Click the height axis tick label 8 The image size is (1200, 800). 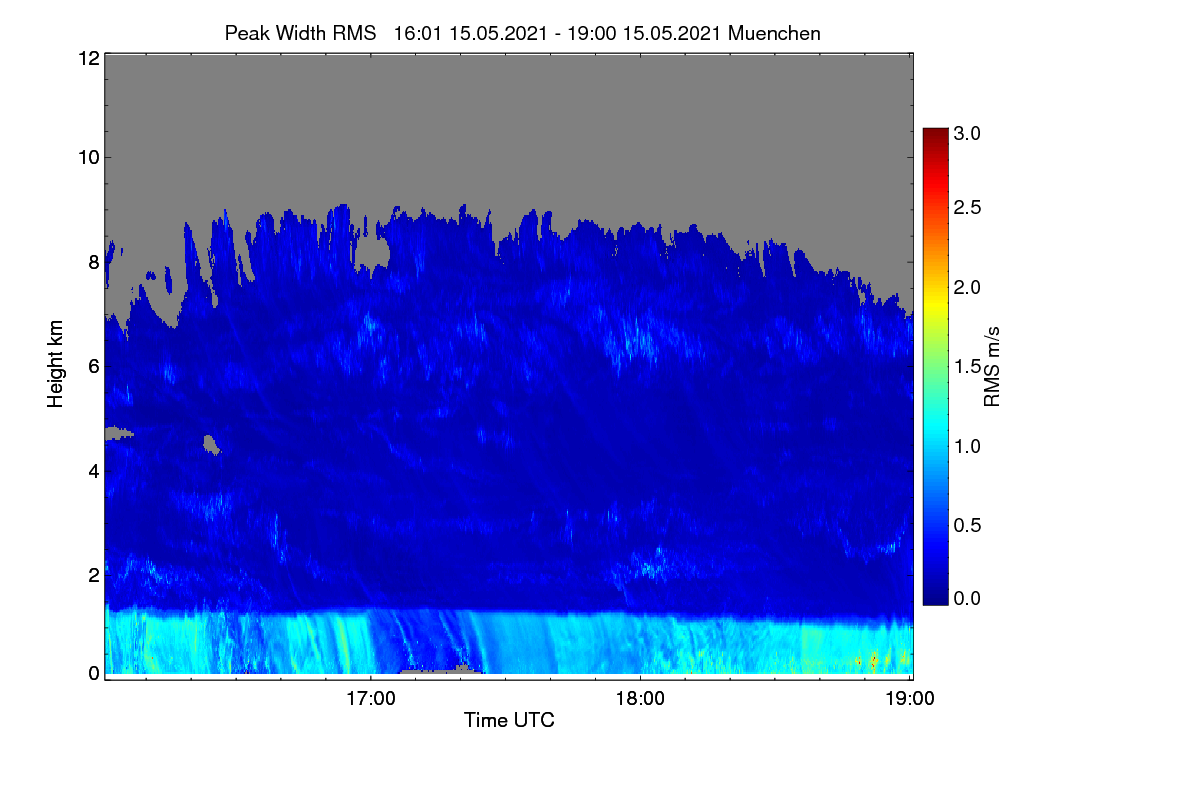click(93, 263)
